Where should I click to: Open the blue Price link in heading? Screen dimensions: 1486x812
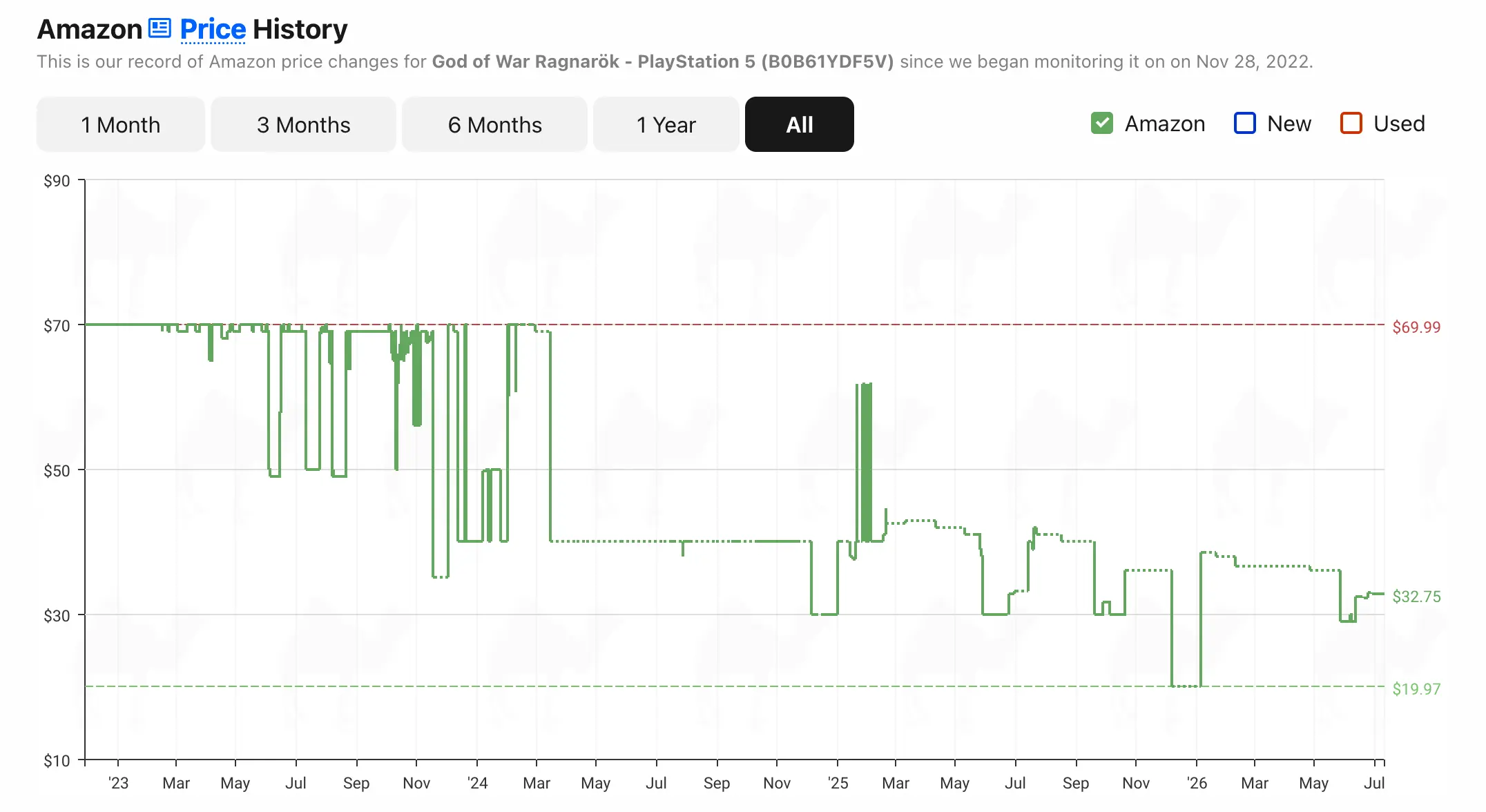click(x=213, y=29)
